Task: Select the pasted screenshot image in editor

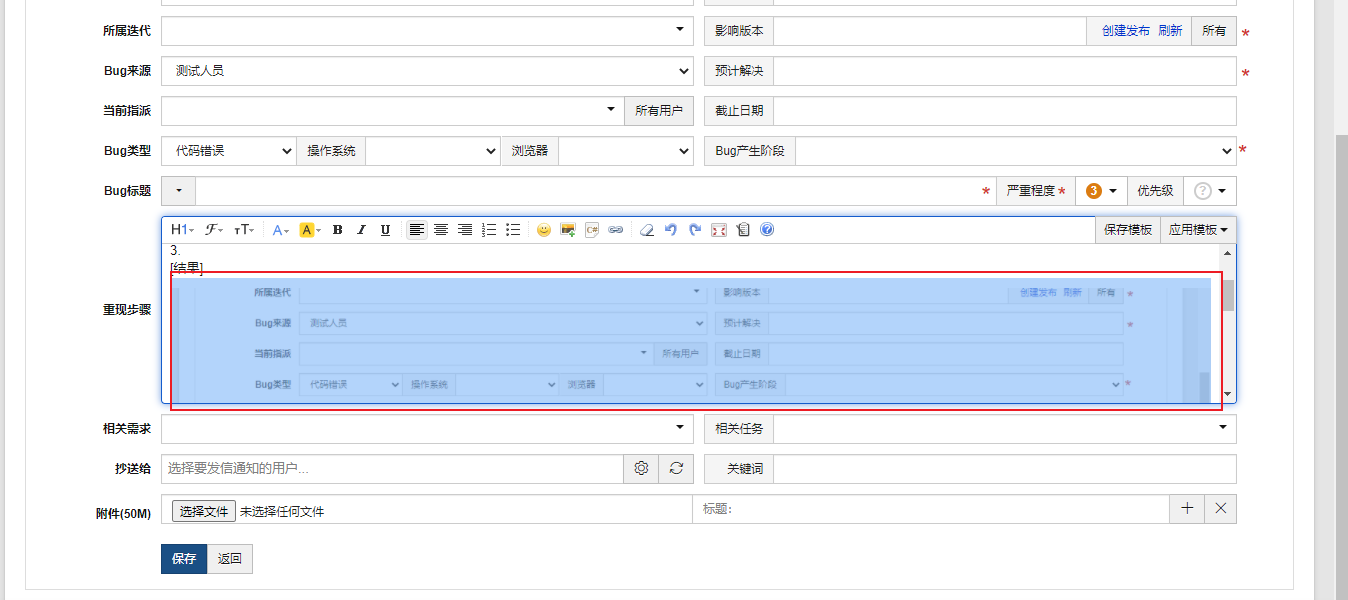Action: (x=691, y=340)
